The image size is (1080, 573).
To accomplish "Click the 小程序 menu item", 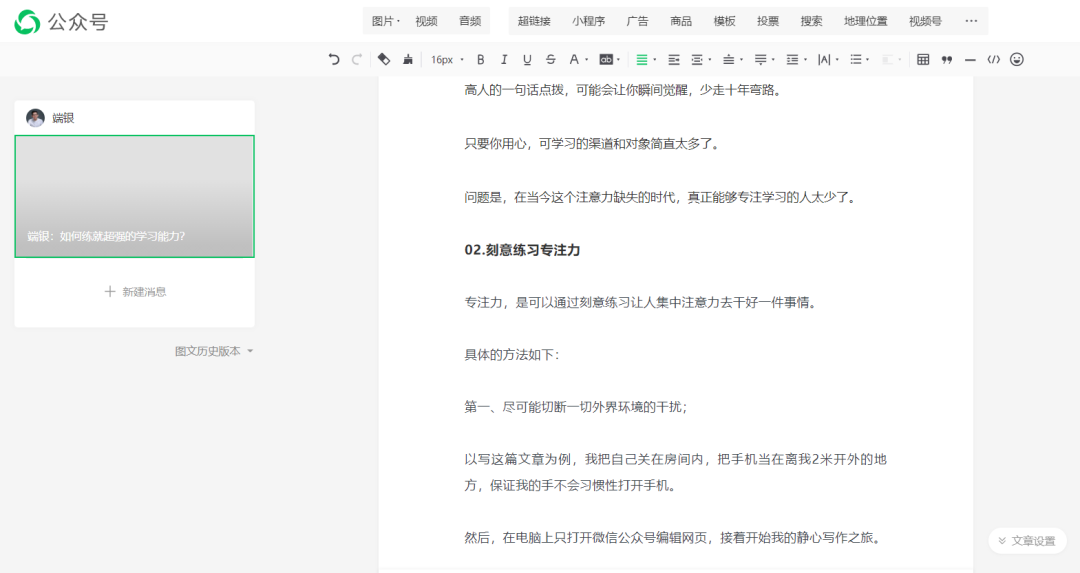I will click(x=588, y=21).
